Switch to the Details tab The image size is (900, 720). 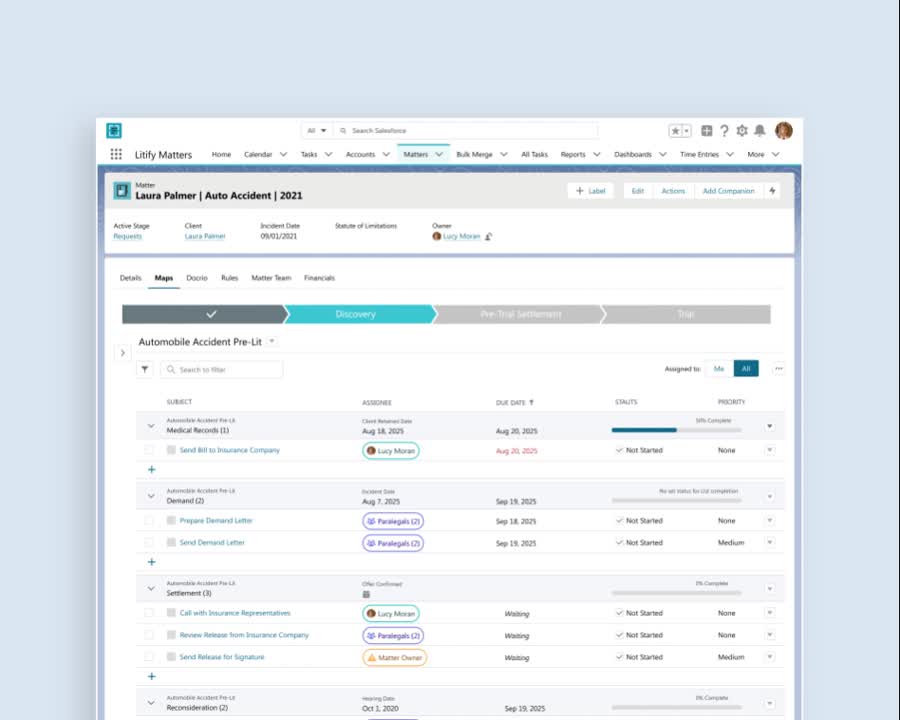(x=130, y=278)
